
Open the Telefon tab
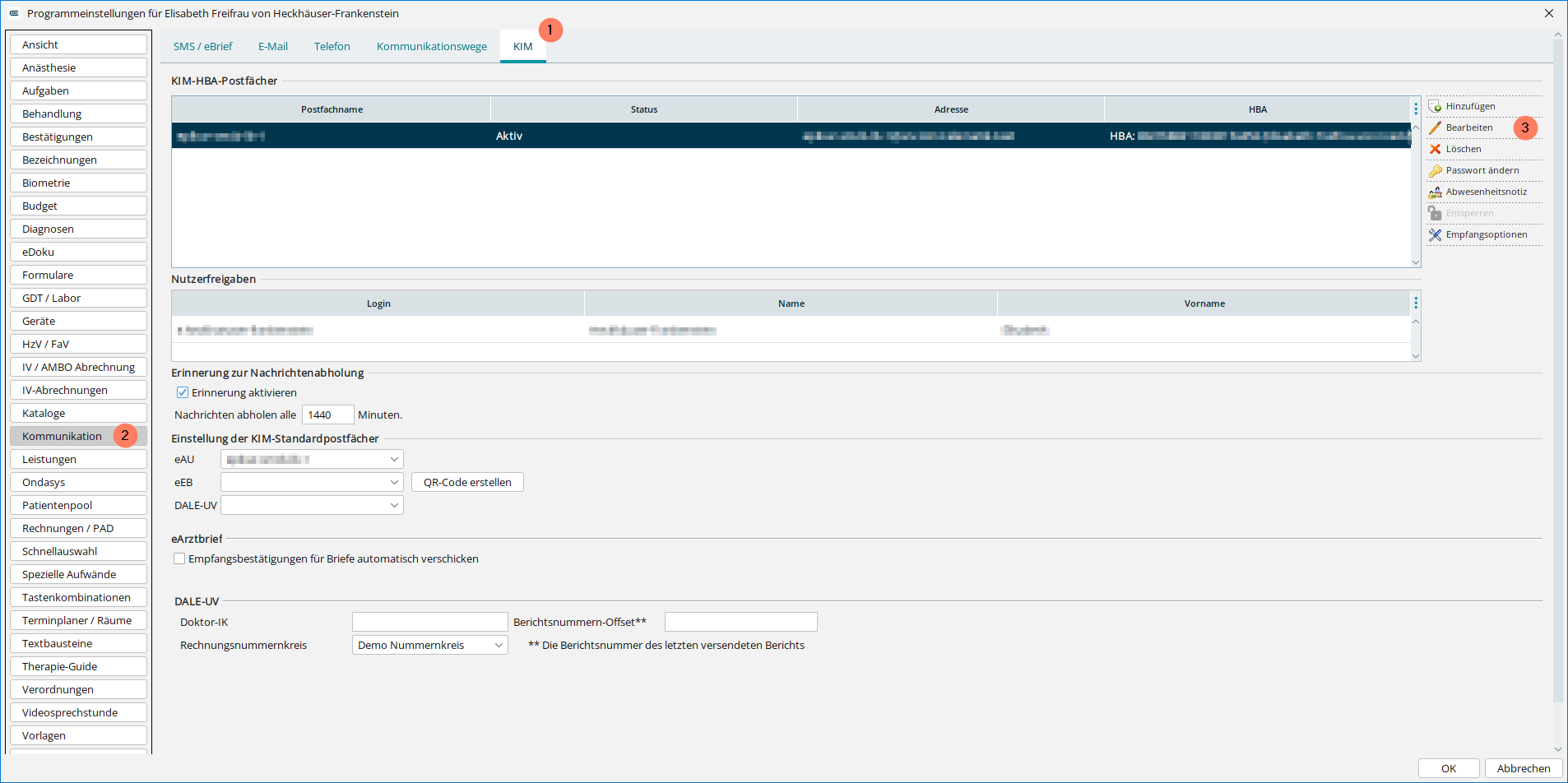pos(332,46)
